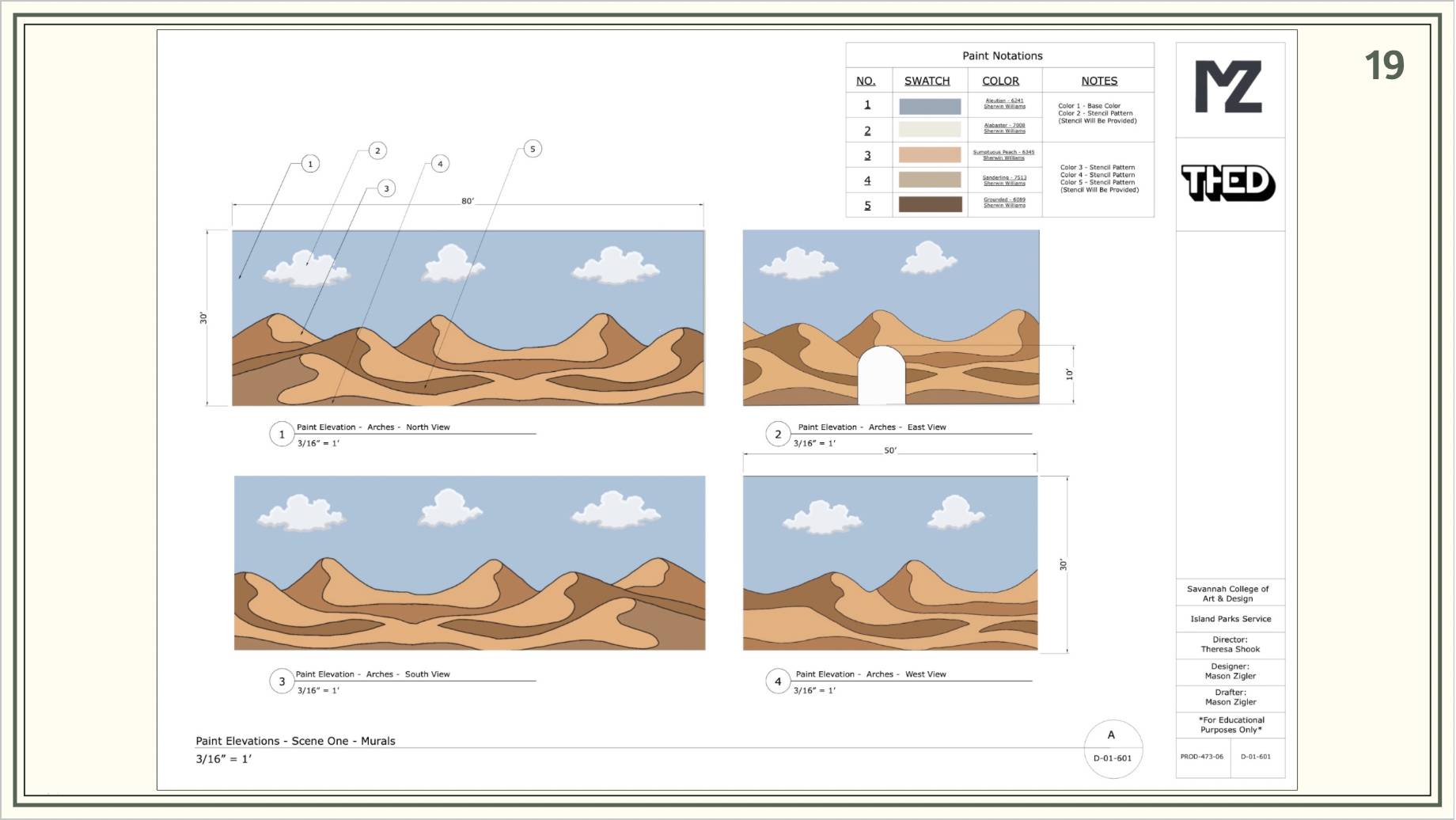Click view tag circle 1 for North View

point(282,435)
